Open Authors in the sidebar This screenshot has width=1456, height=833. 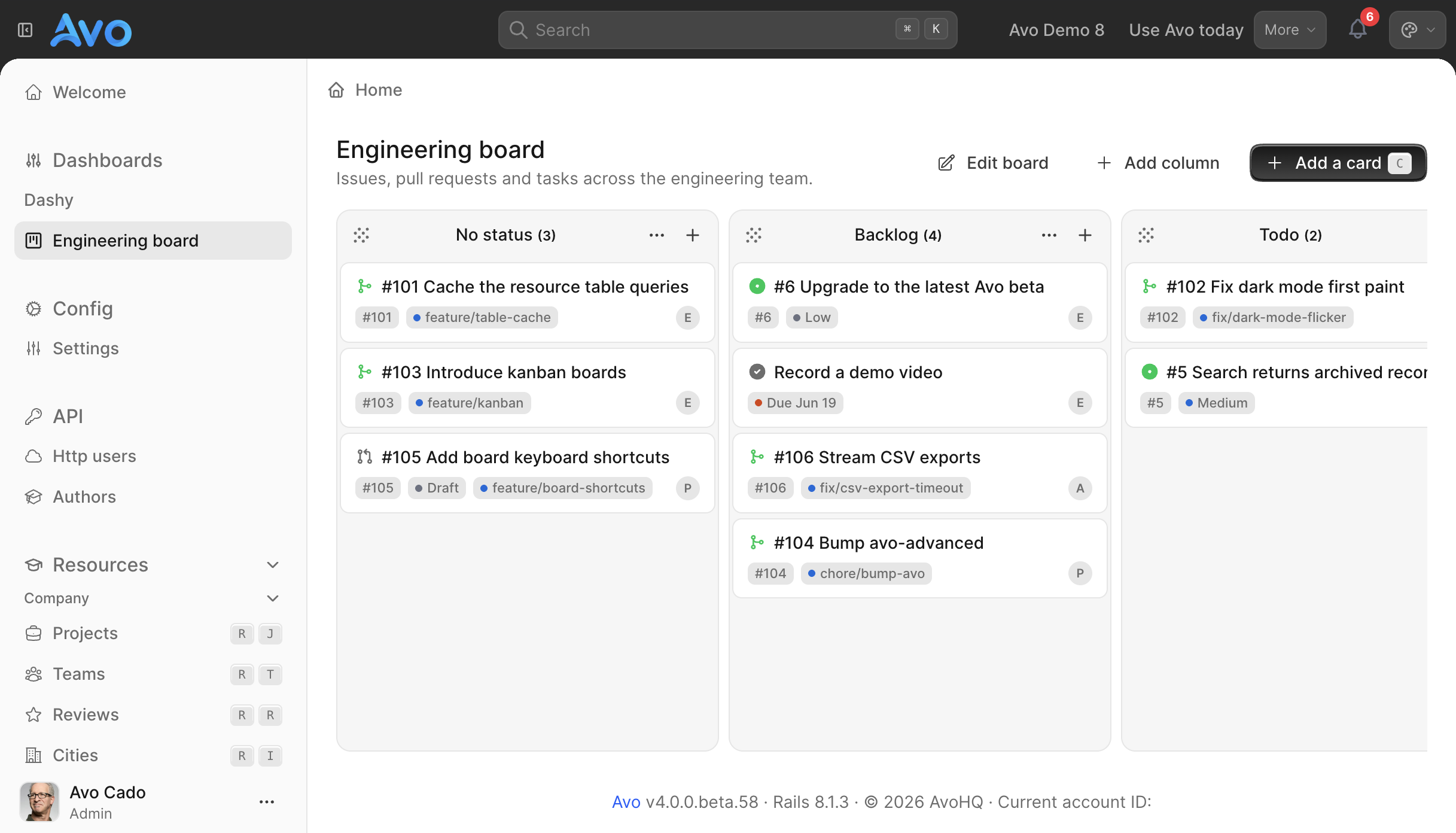pyautogui.click(x=153, y=497)
